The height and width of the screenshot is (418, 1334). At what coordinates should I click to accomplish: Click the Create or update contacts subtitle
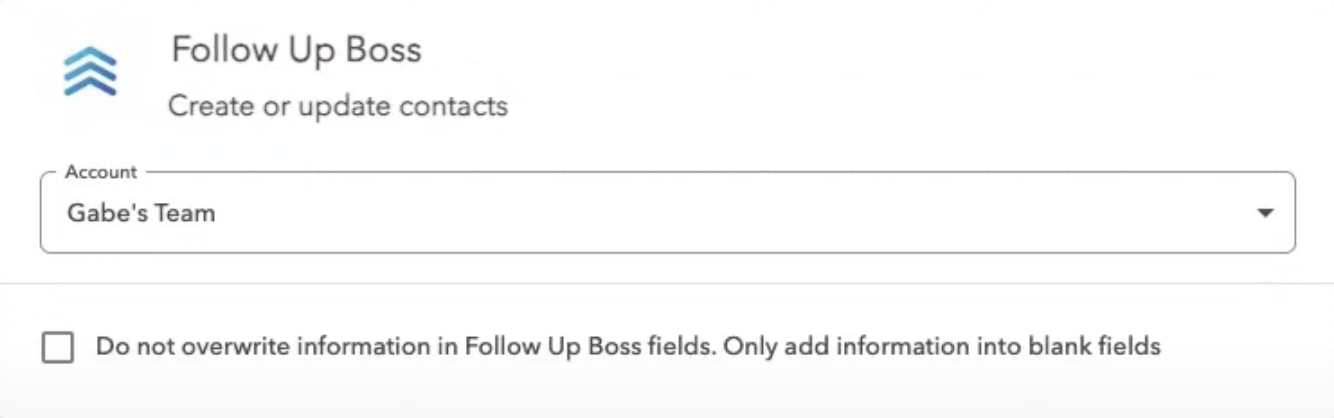coord(338,106)
